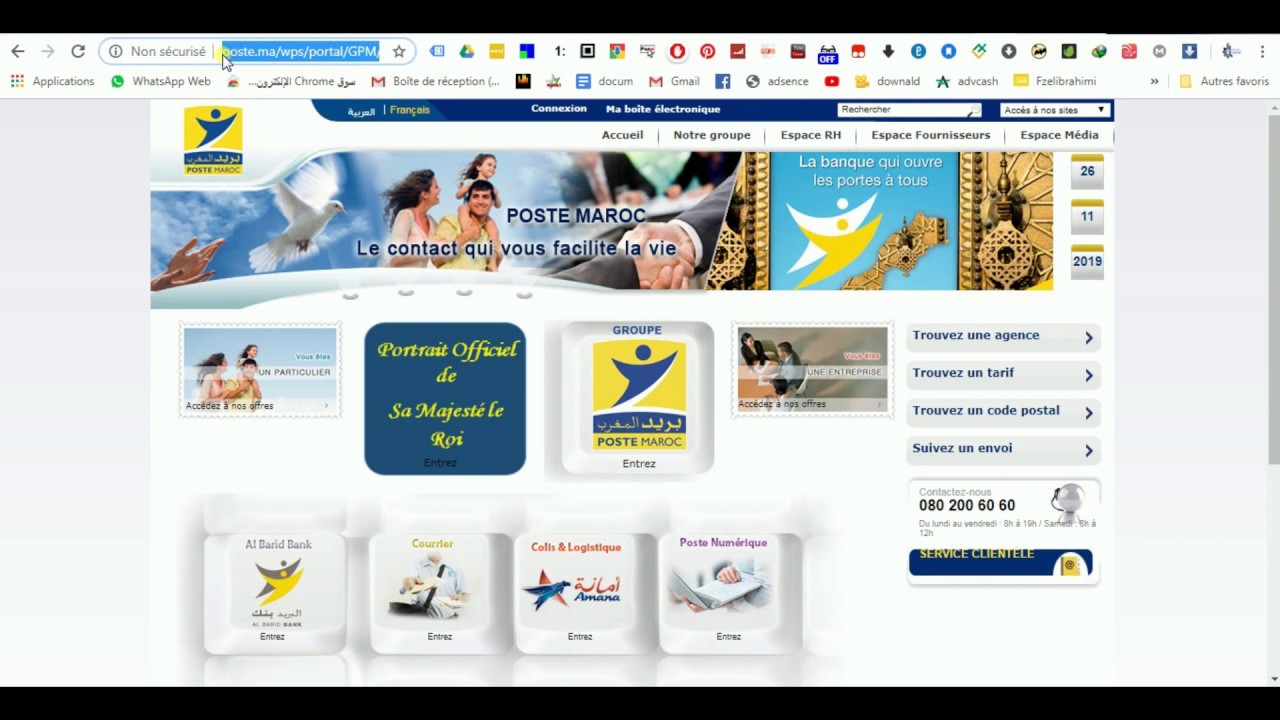
Task: Click the red Opera-style extension icon
Action: 677,51
